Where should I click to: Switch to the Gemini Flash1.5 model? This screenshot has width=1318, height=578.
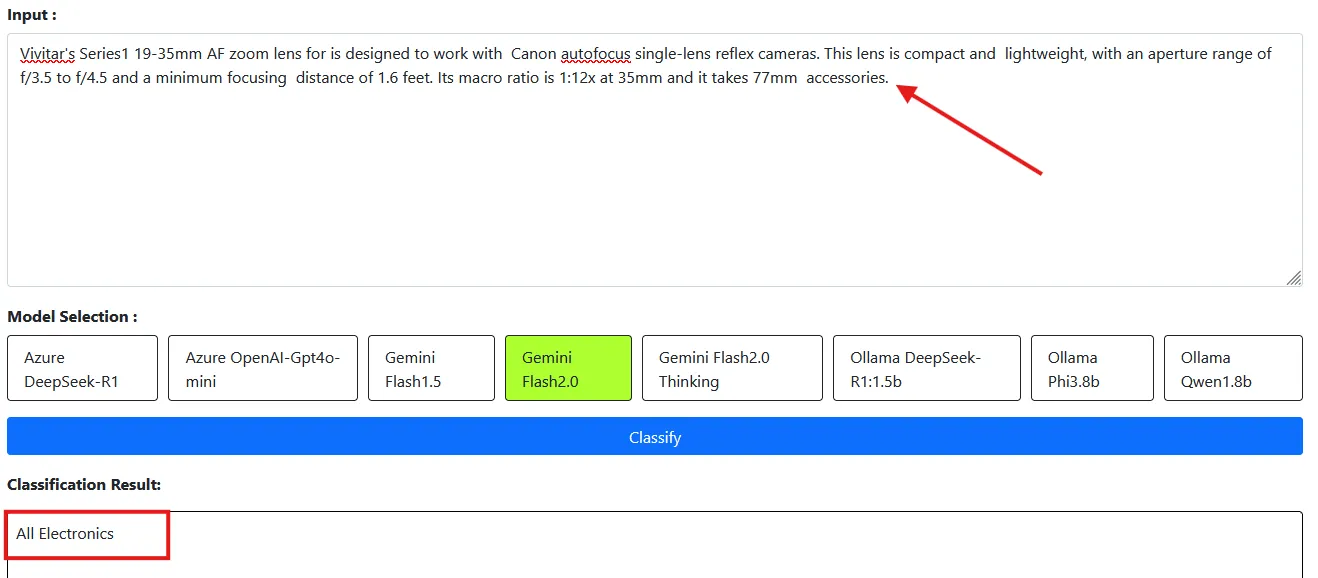coord(431,368)
